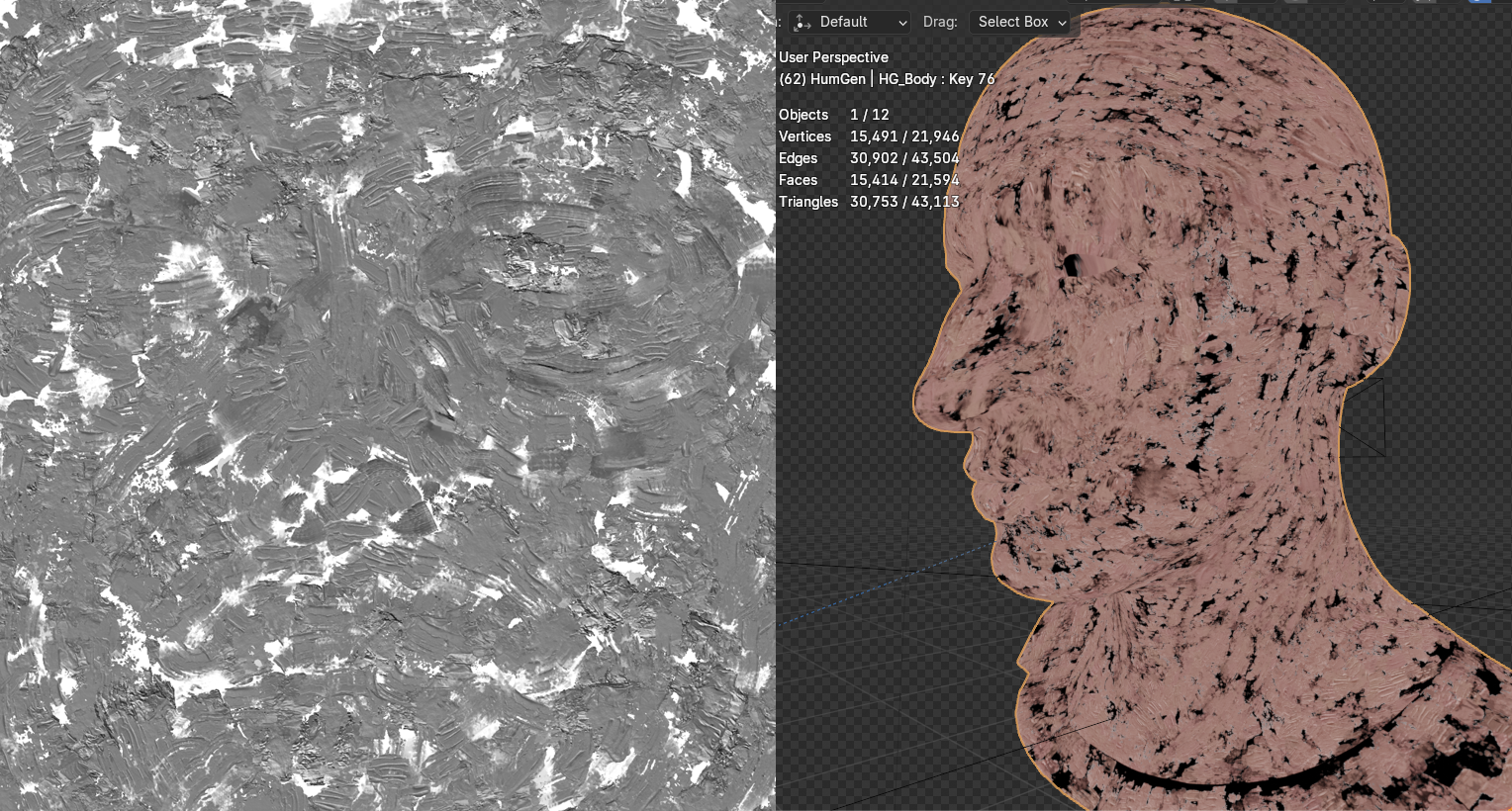The image size is (1512, 811).
Task: Open the Default transform orientation dropdown
Action: click(851, 22)
